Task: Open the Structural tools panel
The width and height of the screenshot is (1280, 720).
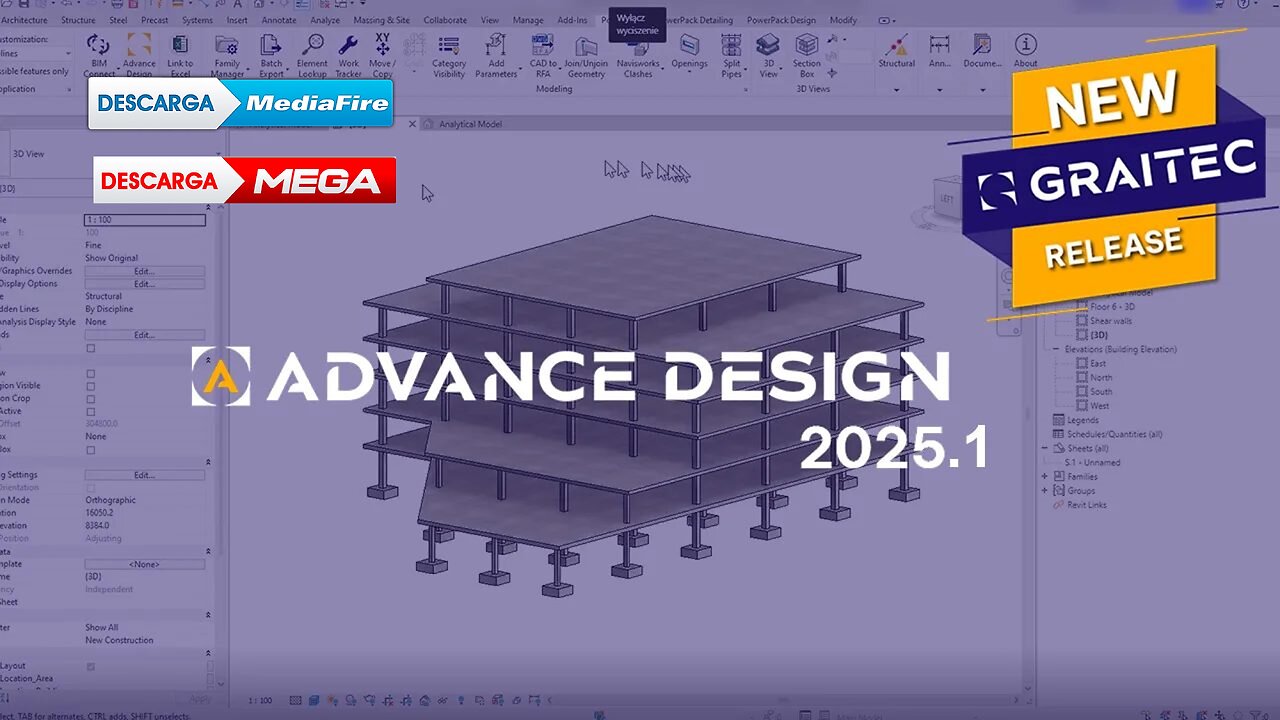Action: pos(896,52)
